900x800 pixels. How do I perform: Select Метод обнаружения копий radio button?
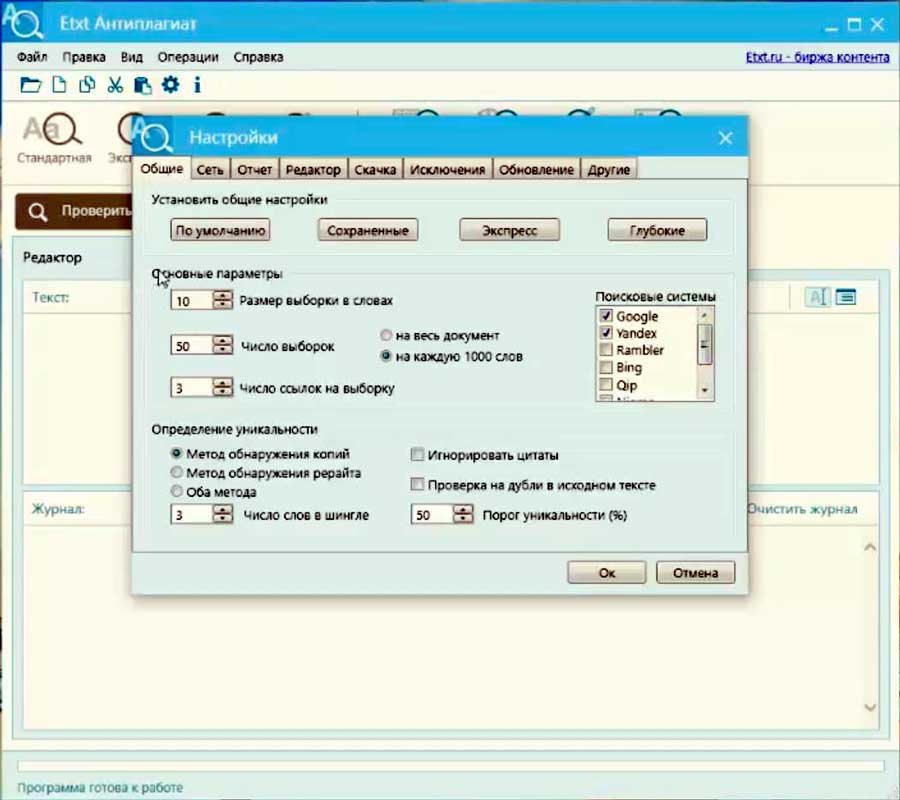[x=176, y=454]
